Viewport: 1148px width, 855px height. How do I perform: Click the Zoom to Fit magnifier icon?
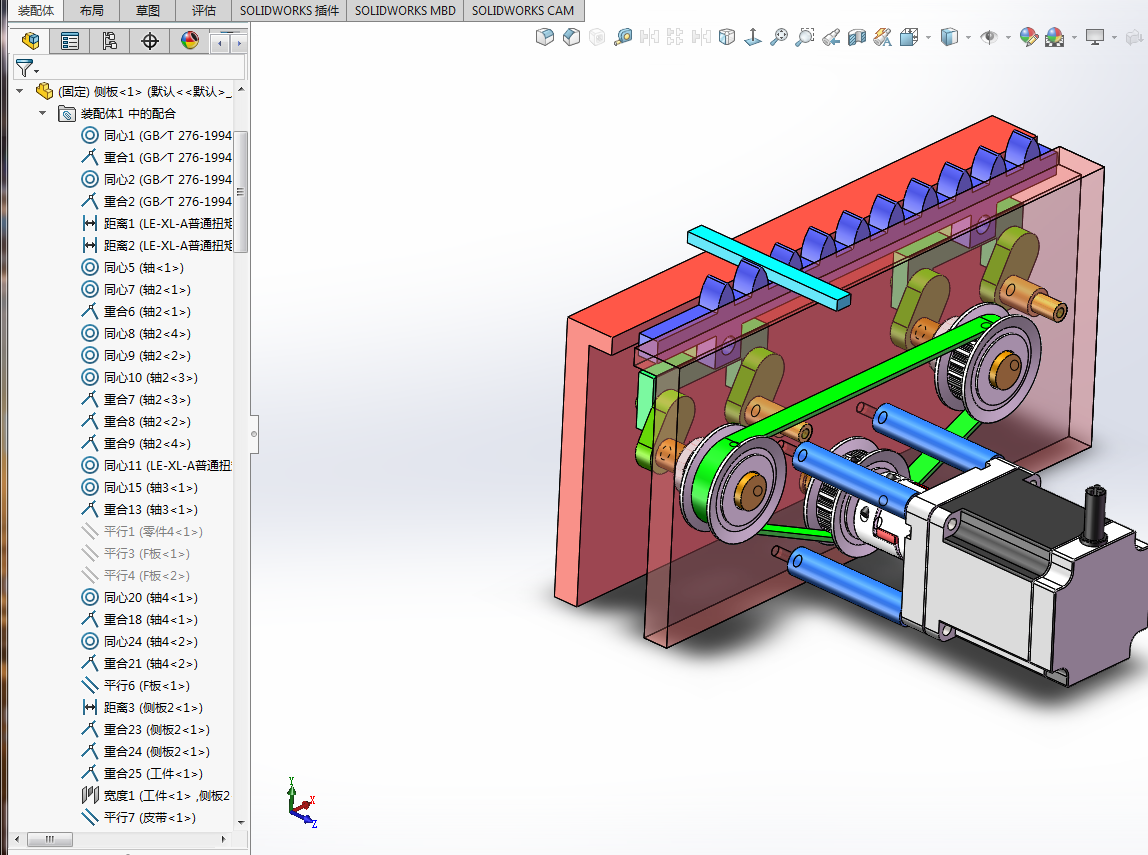coord(779,37)
